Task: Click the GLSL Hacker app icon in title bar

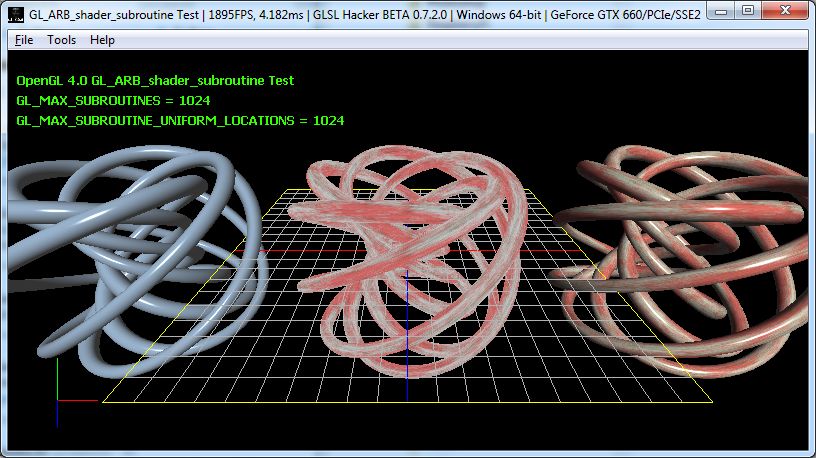Action: pos(16,15)
